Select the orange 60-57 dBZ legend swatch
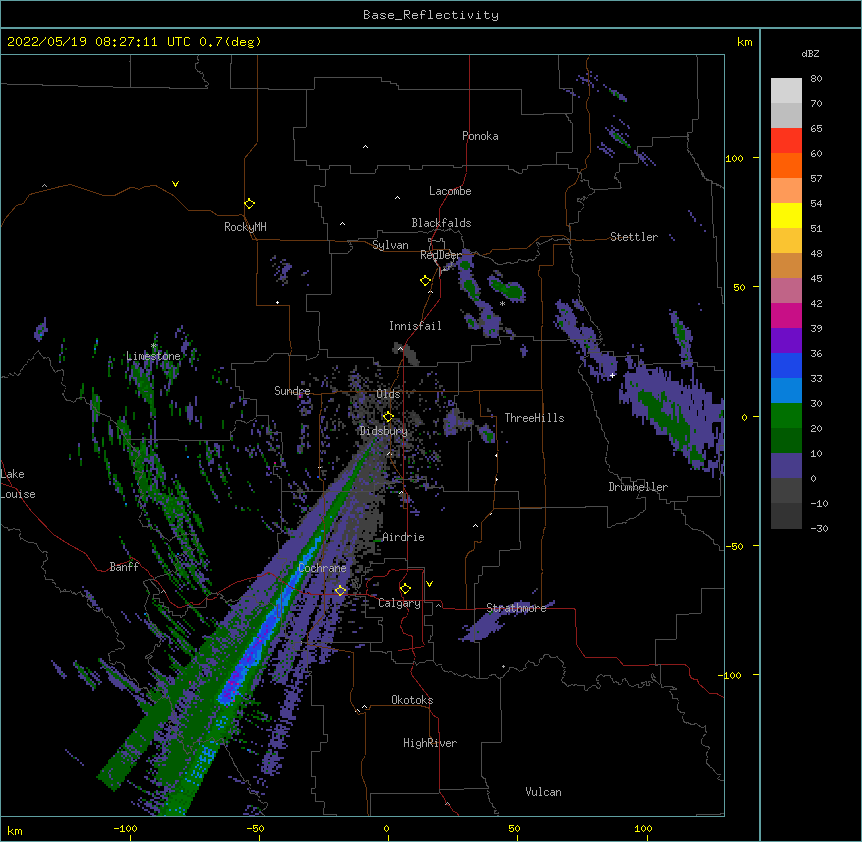862x842 pixels. (x=786, y=165)
